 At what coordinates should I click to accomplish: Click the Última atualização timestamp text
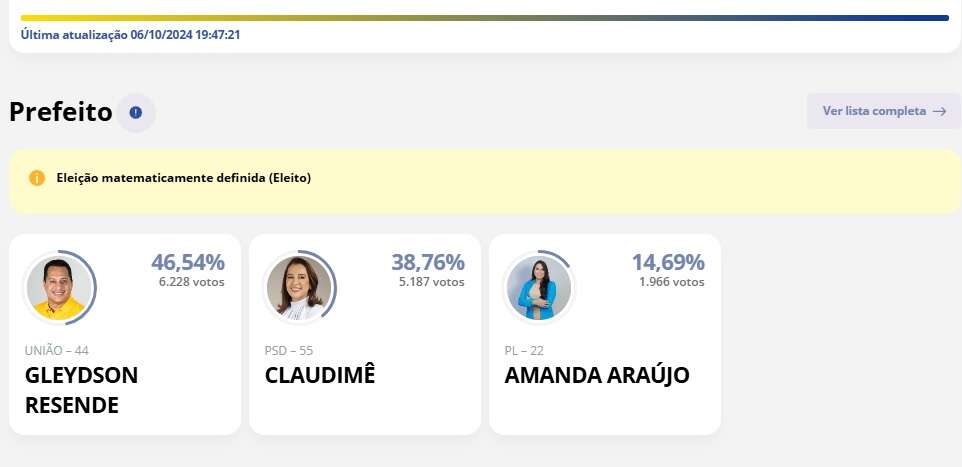[x=130, y=34]
